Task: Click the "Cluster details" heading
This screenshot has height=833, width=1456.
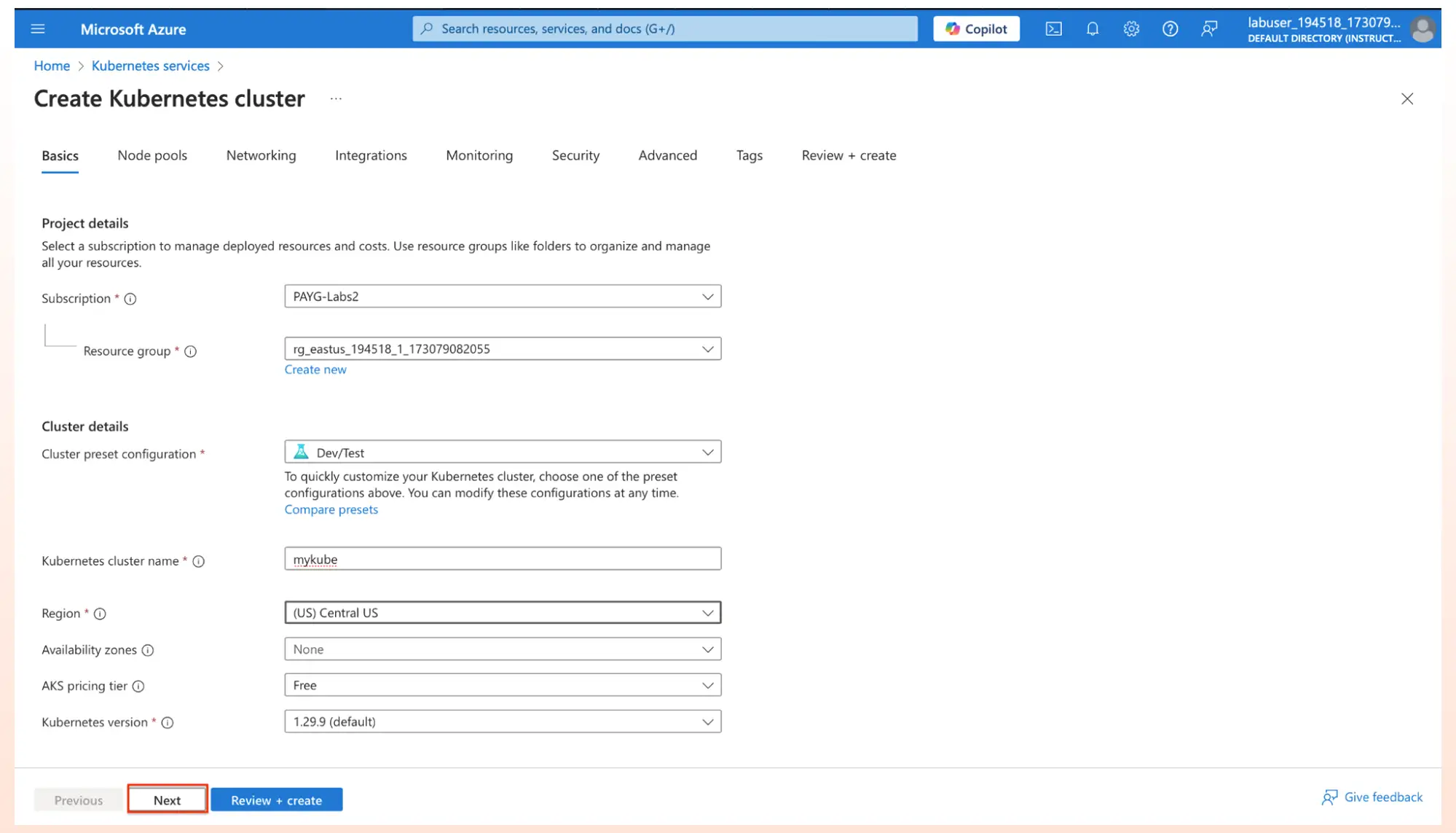Action: pyautogui.click(x=84, y=426)
